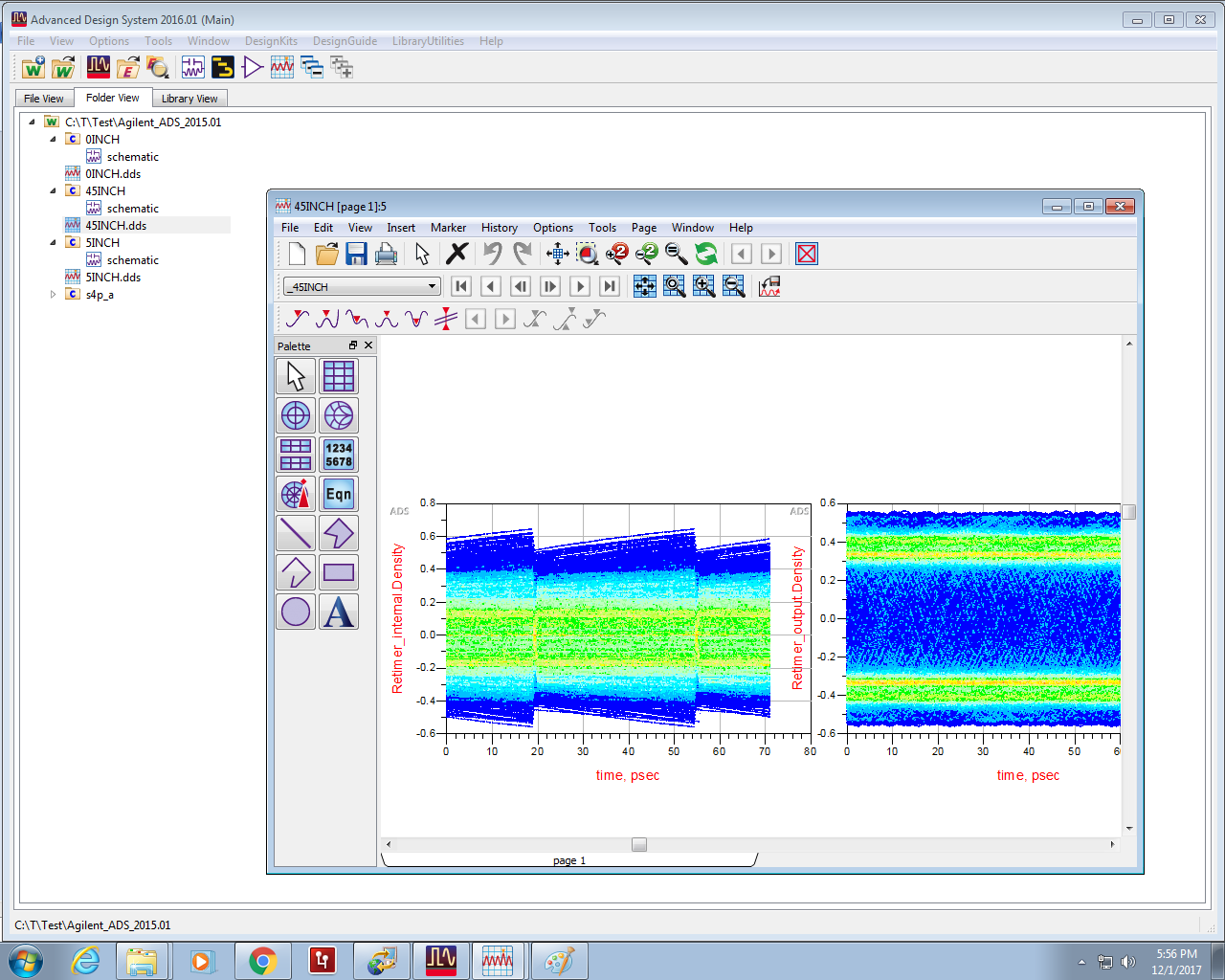Click the Paint taskbar icon
Screen dimensions: 1225x980
559,961
